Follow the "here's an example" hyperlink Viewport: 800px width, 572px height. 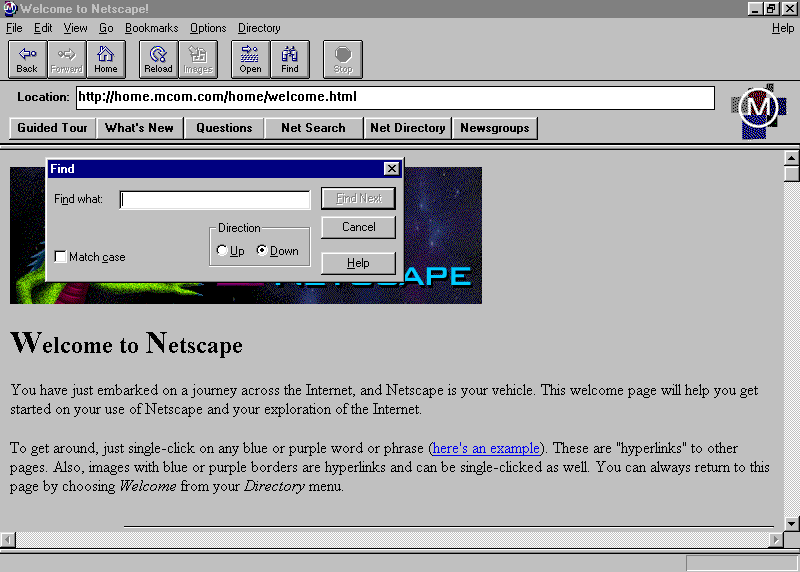(x=486, y=448)
